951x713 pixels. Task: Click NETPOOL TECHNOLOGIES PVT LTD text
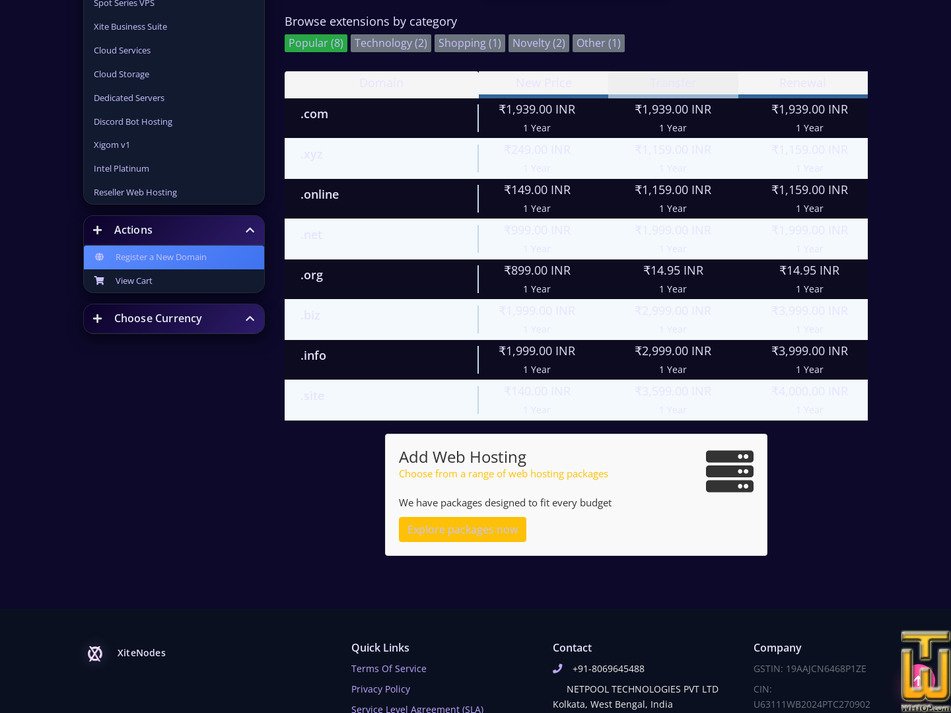click(x=642, y=689)
